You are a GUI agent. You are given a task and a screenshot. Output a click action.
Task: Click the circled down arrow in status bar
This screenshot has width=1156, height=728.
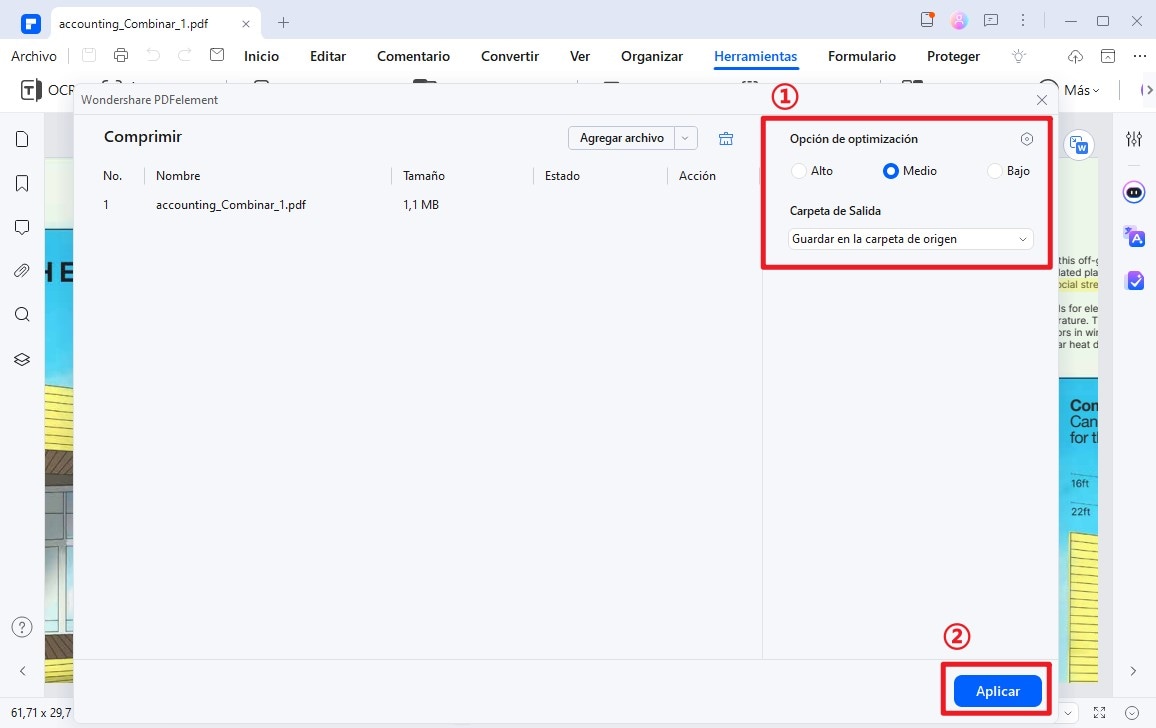click(1132, 713)
